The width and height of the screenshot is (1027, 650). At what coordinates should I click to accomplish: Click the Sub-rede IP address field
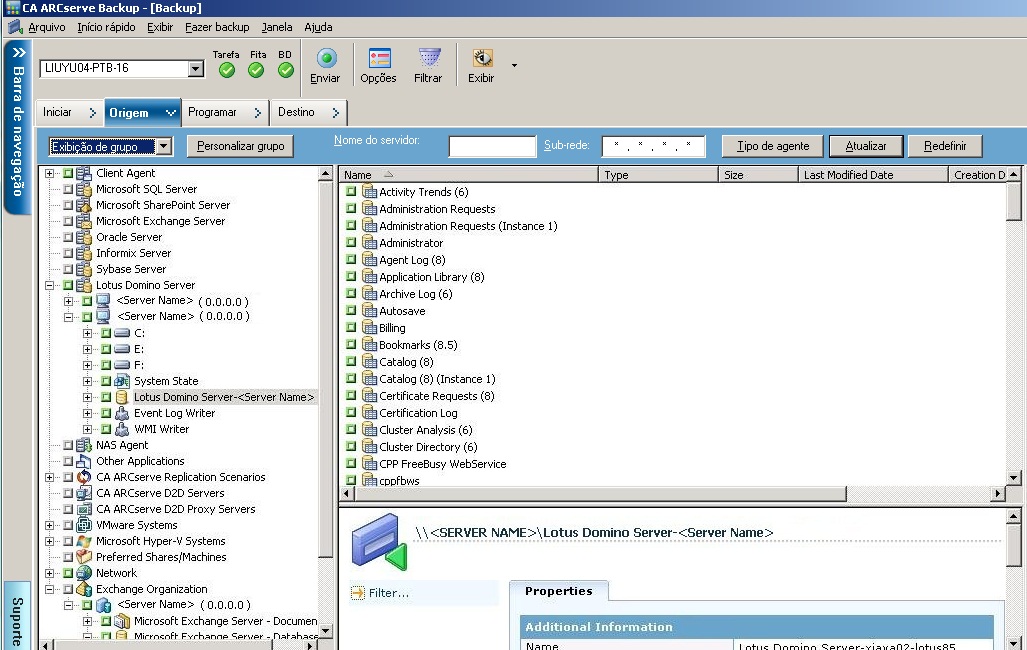pos(653,146)
